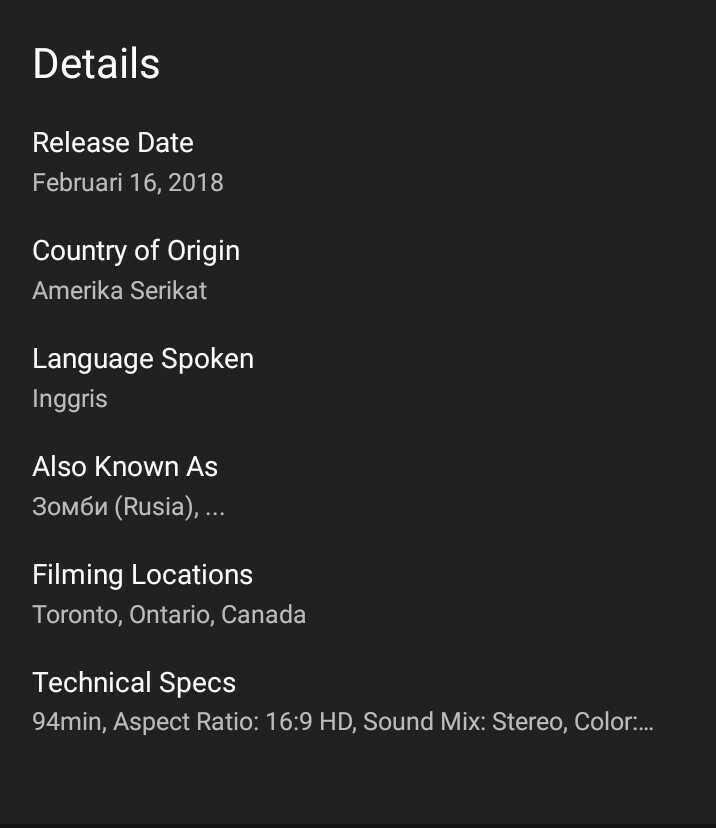Open the Technical Specs heading
716x828 pixels.
tap(134, 683)
